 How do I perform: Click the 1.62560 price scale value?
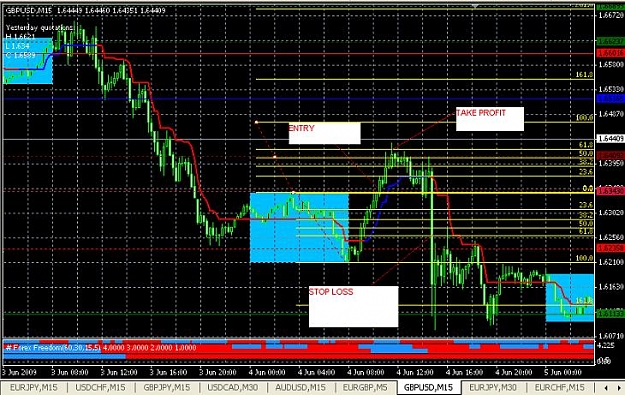tap(611, 237)
